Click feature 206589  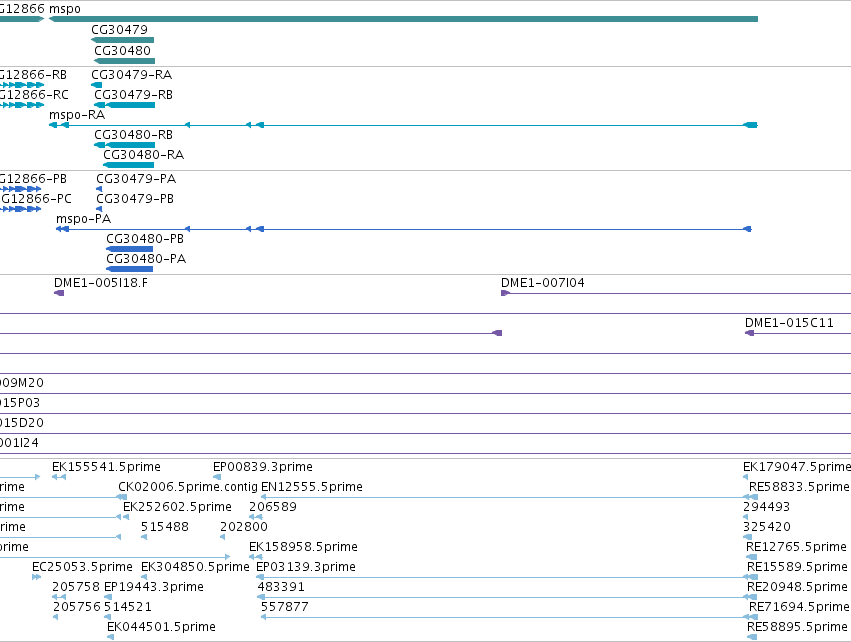273,507
